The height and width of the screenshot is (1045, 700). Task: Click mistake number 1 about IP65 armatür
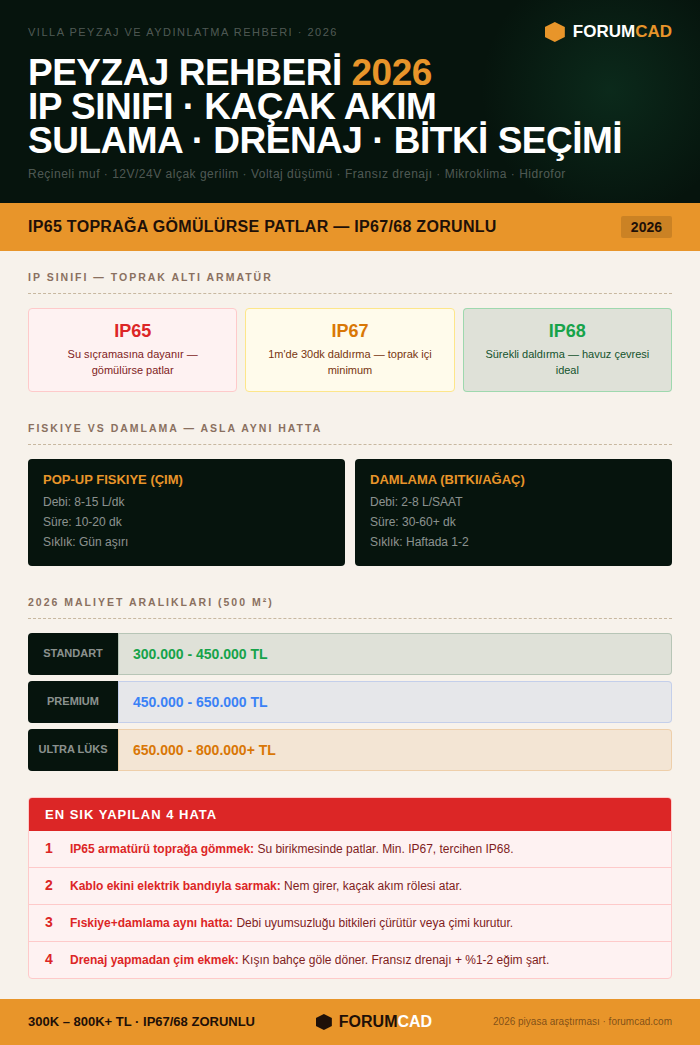[x=350, y=849]
